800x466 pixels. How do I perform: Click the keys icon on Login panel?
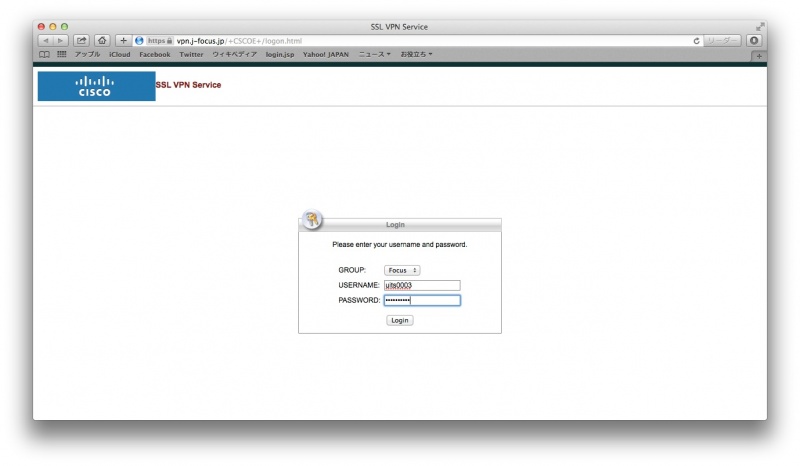[312, 219]
